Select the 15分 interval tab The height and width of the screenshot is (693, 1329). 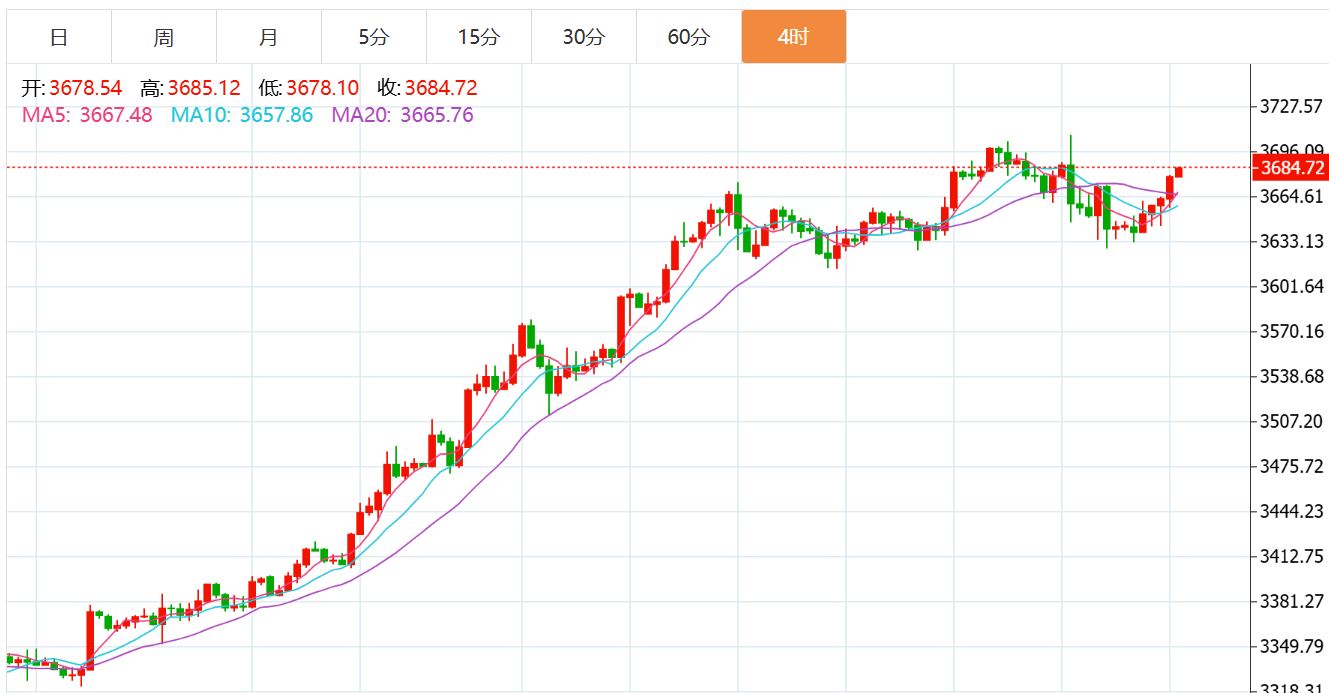(479, 38)
